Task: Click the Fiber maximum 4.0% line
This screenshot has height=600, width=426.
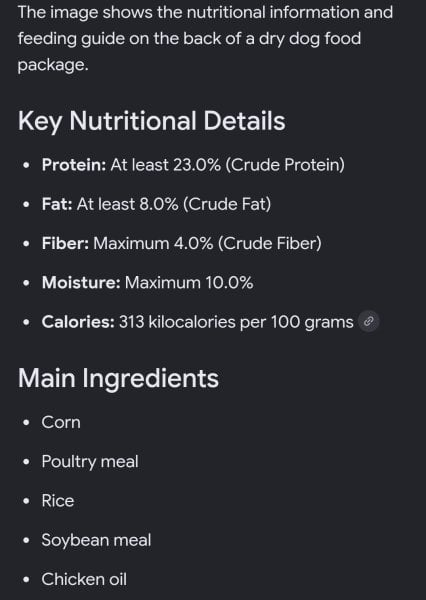Action: tap(182, 243)
